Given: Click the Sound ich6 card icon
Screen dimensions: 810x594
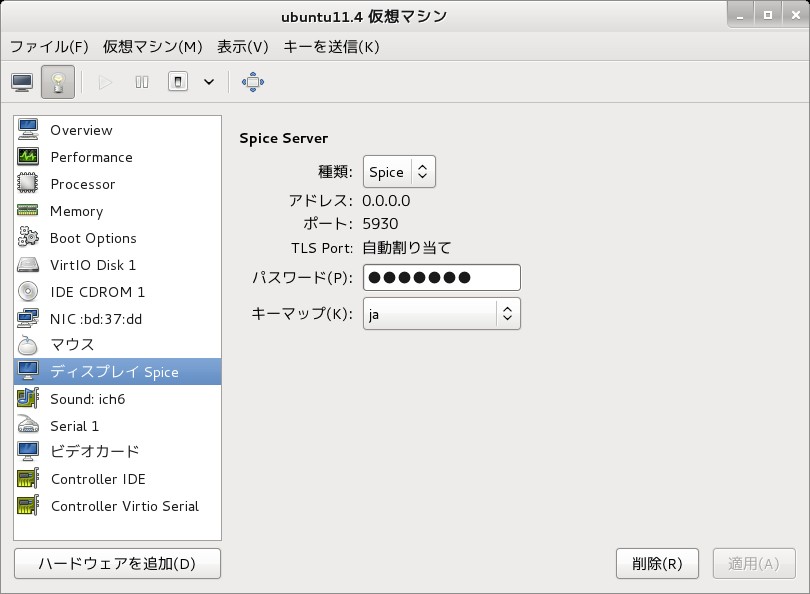Looking at the screenshot, I should 28,398.
